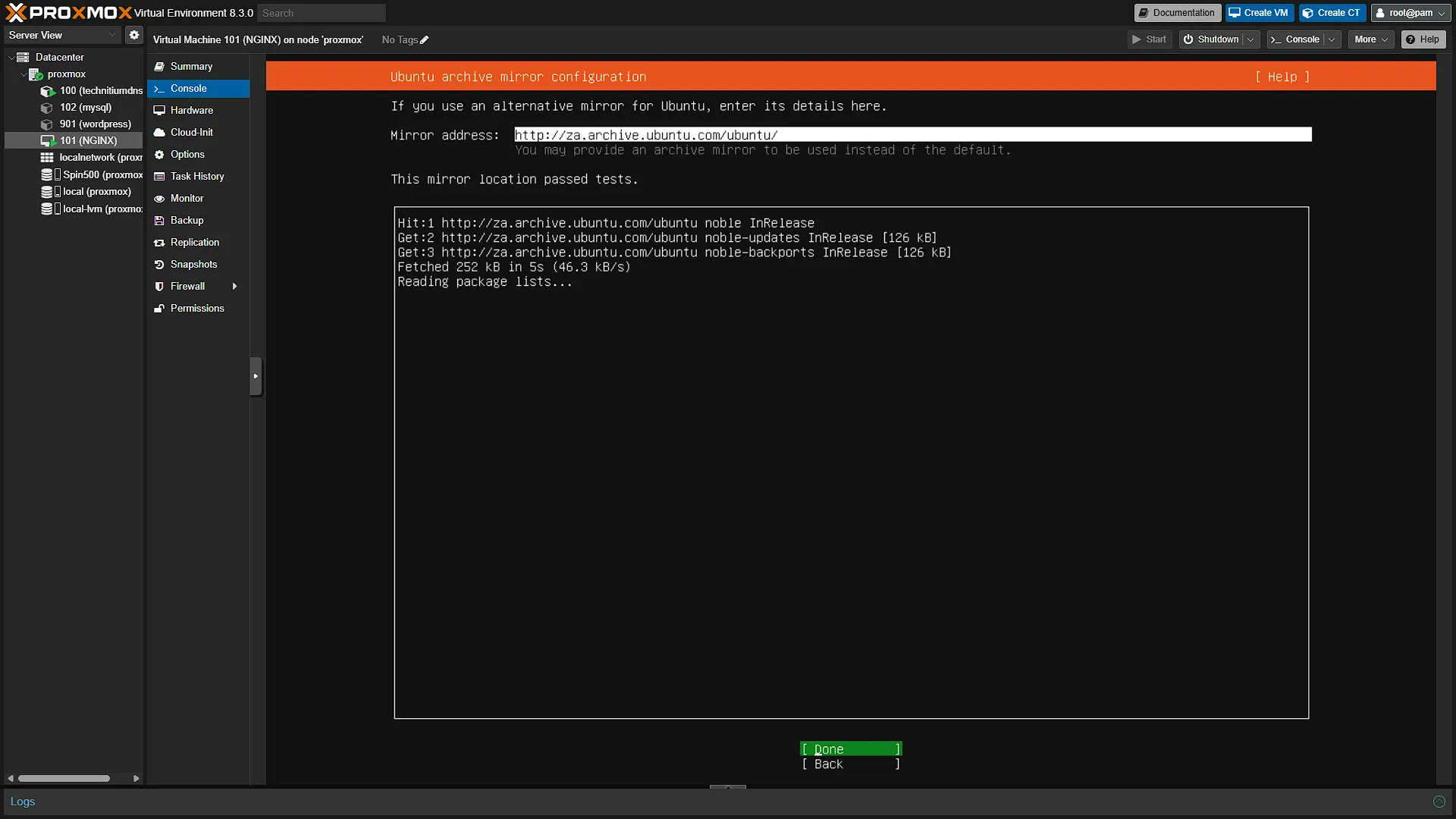Open the Backup tab
Image resolution: width=1456 pixels, height=819 pixels.
199,221
